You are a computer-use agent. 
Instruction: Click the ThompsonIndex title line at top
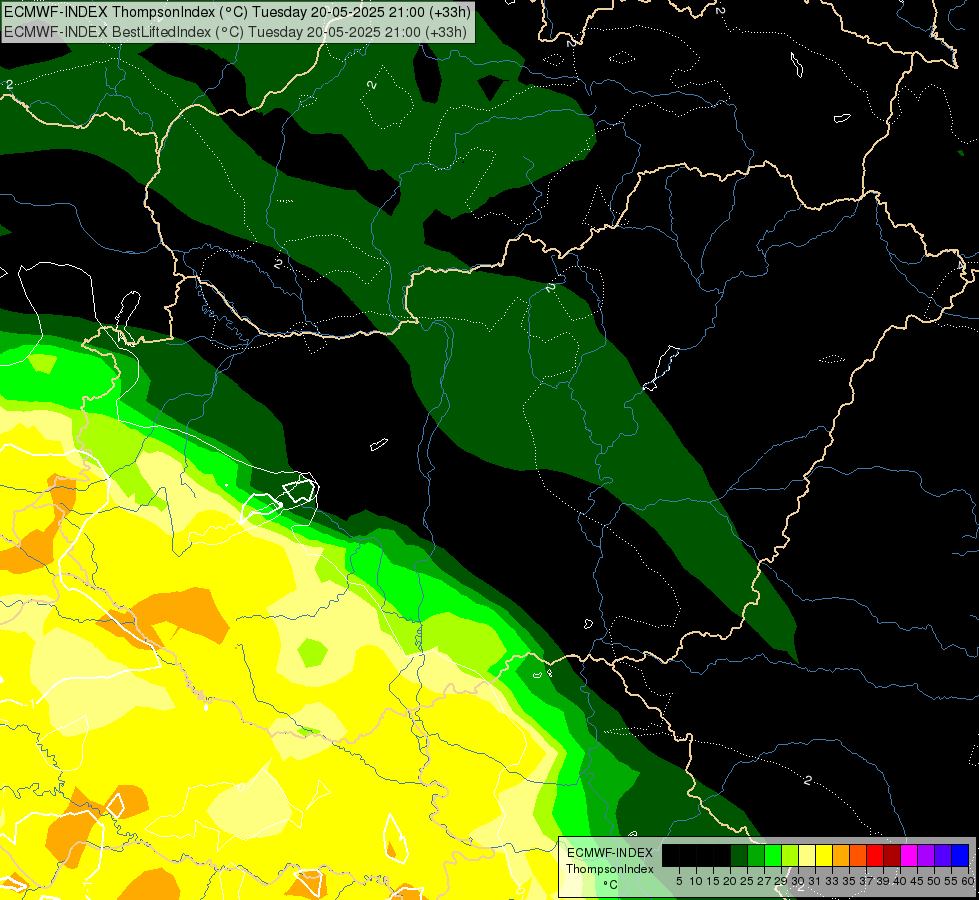[x=237, y=12]
